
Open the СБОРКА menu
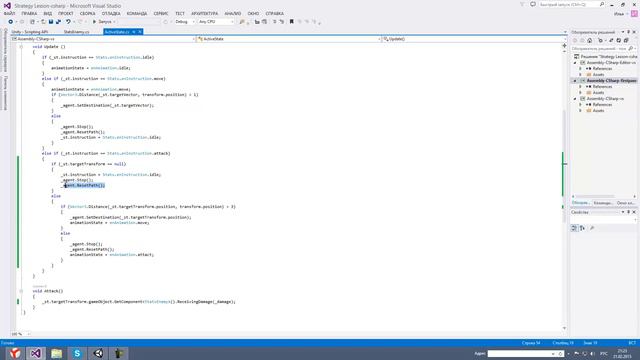point(87,13)
